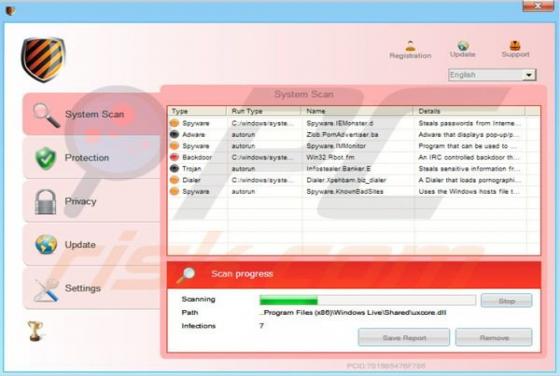The image size is (560, 376).
Task: Switch to the Protection tab
Action: pos(92,158)
